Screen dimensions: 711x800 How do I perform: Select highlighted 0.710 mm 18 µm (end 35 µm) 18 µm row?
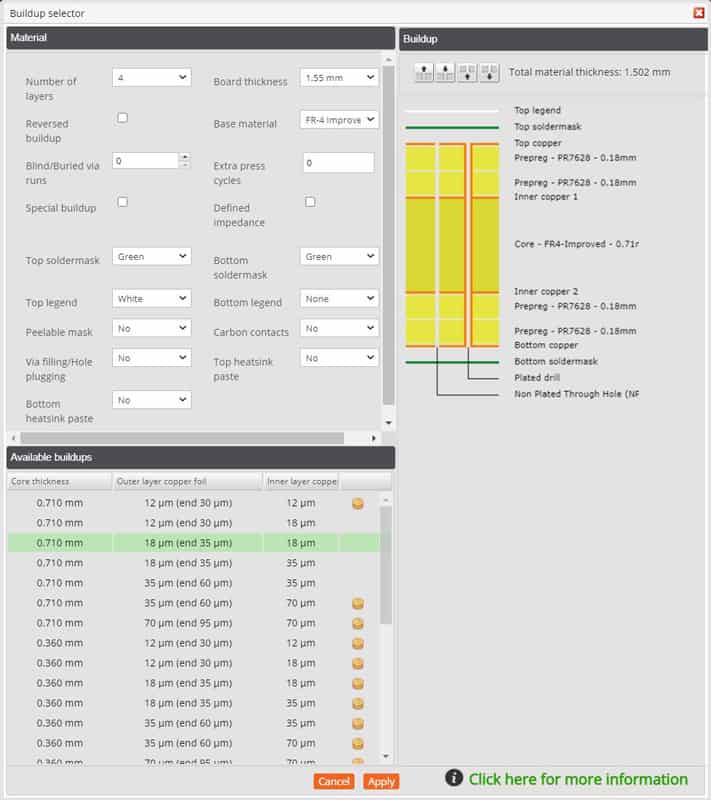click(x=194, y=543)
